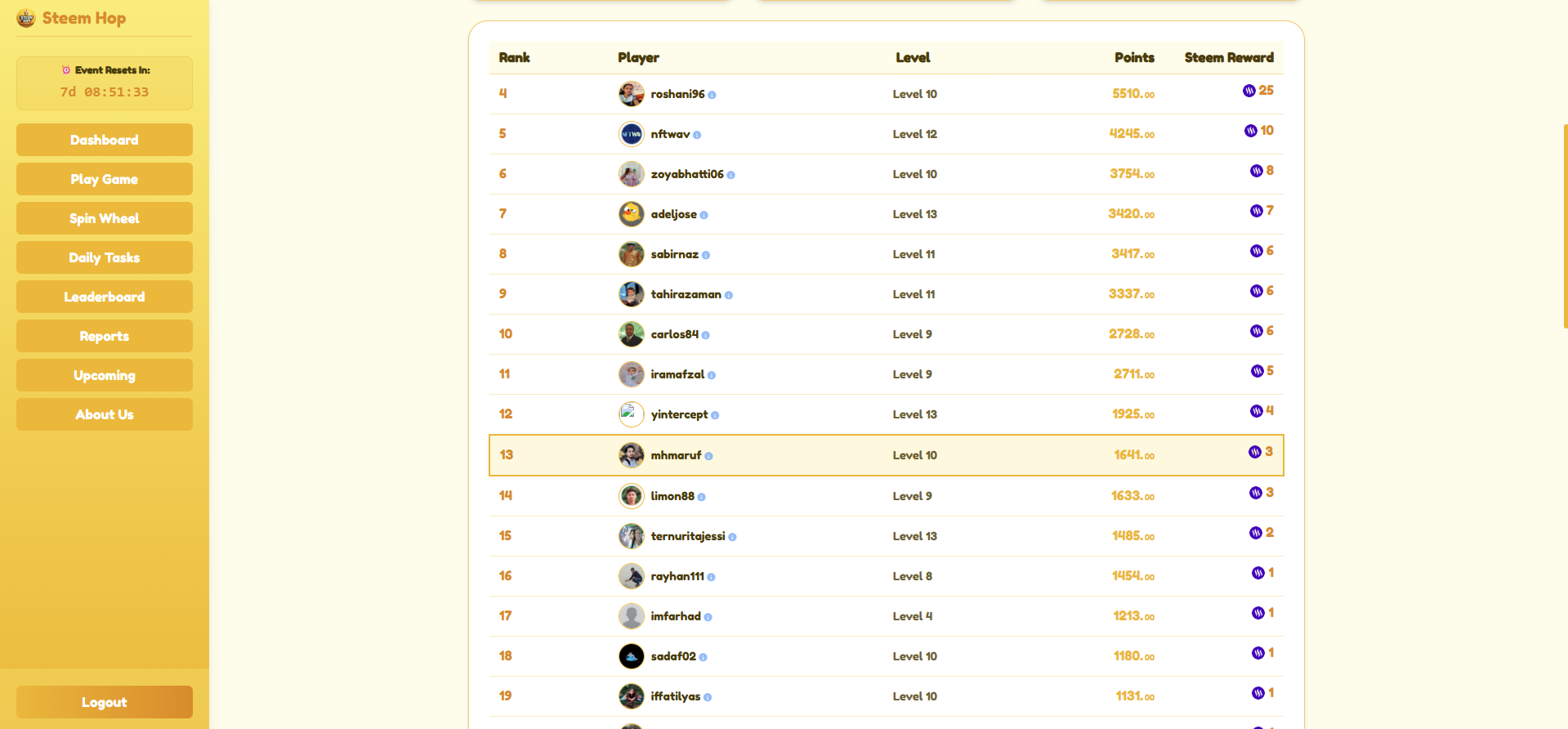Go to Play Game
This screenshot has width=1568, height=729.
click(105, 179)
